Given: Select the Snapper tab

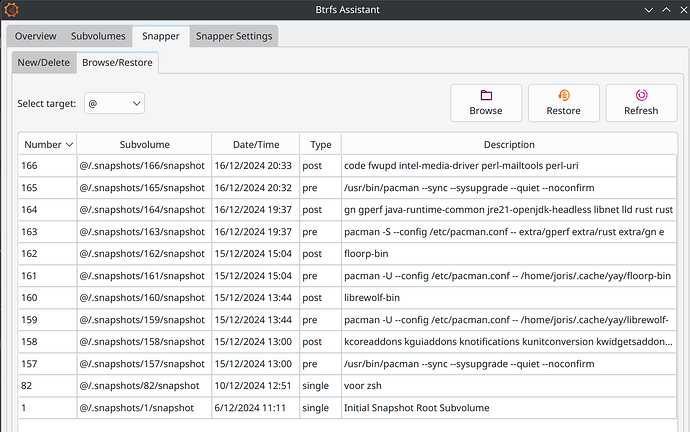Looking at the screenshot, I should [161, 36].
